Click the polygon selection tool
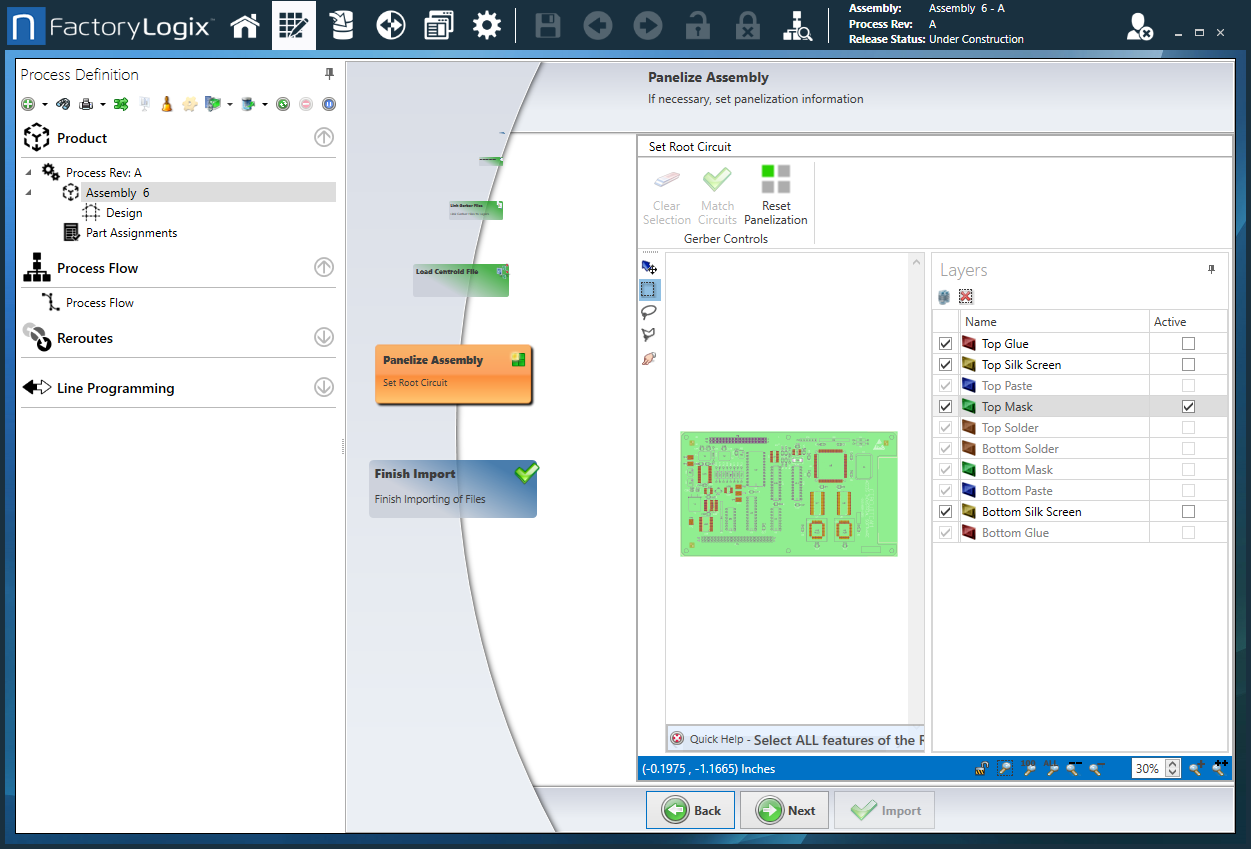Viewport: 1251px width, 849px height. click(x=649, y=335)
